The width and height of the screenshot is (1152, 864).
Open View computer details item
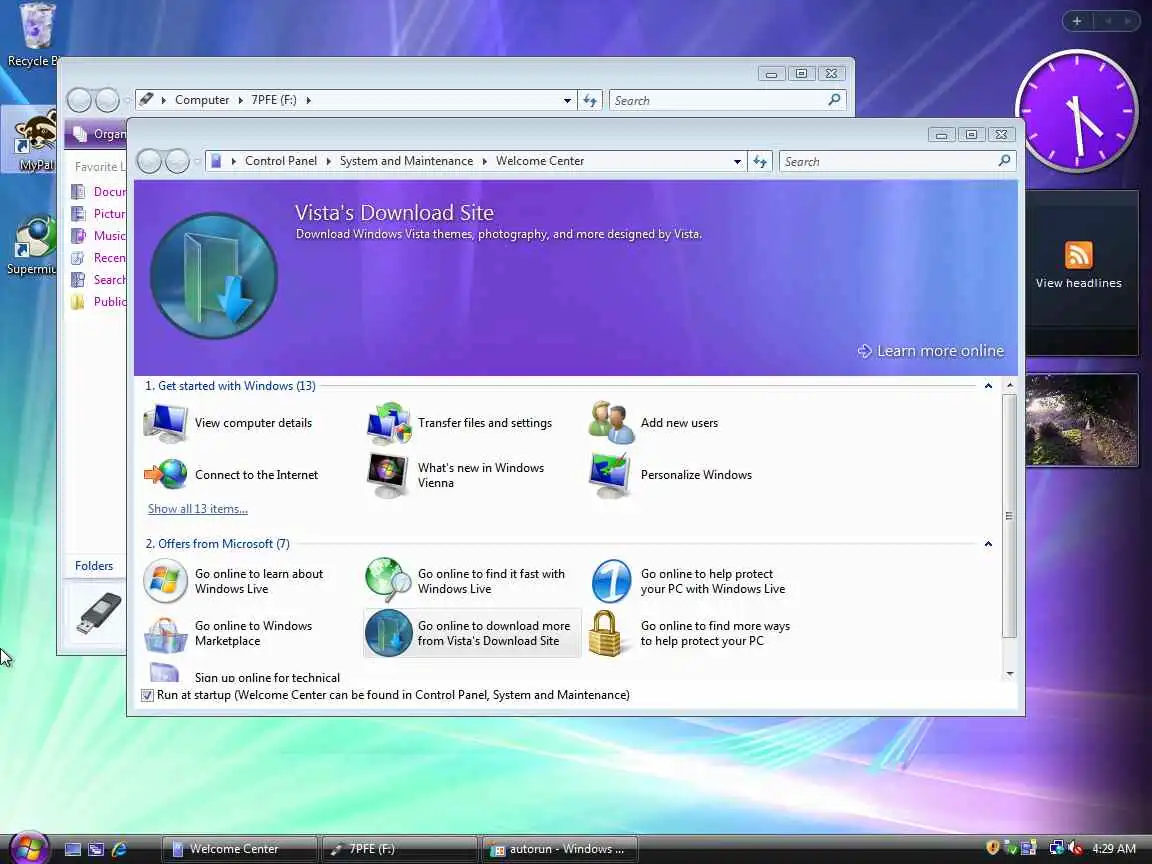point(229,423)
